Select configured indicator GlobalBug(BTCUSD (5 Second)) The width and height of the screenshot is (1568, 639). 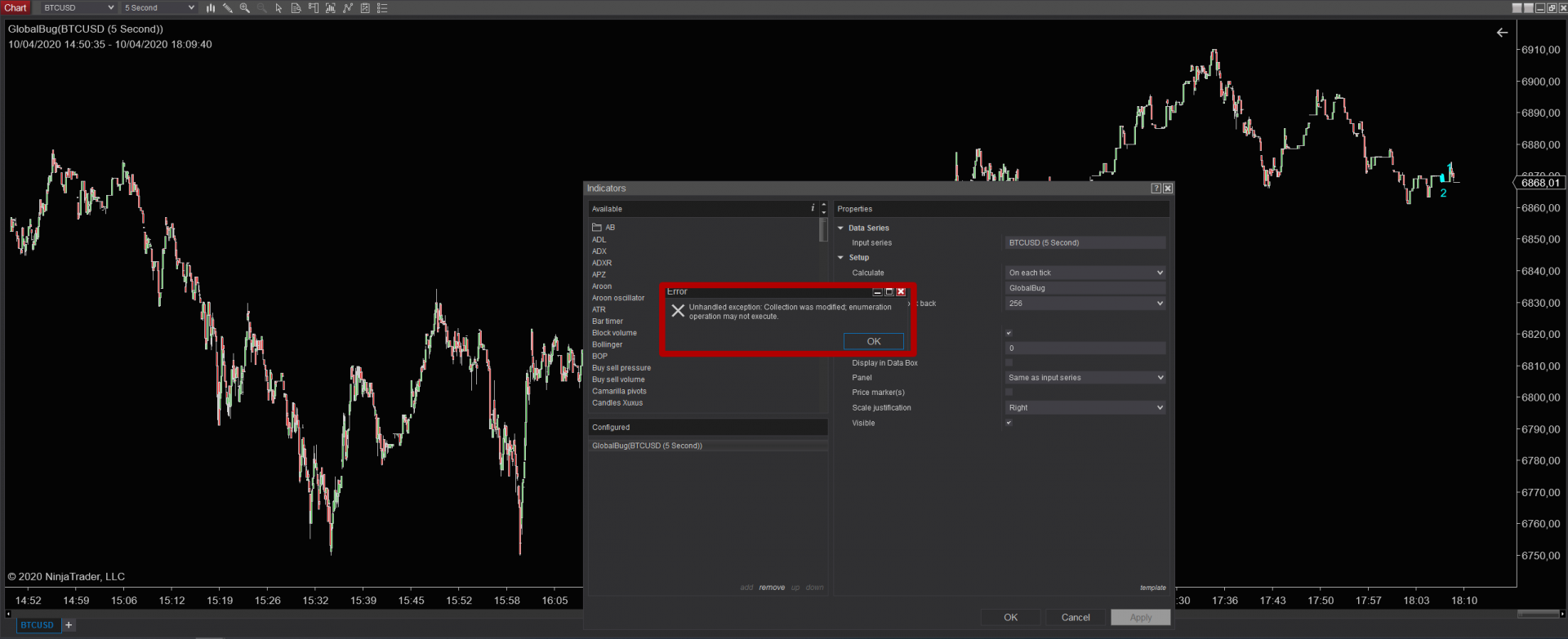(x=707, y=446)
